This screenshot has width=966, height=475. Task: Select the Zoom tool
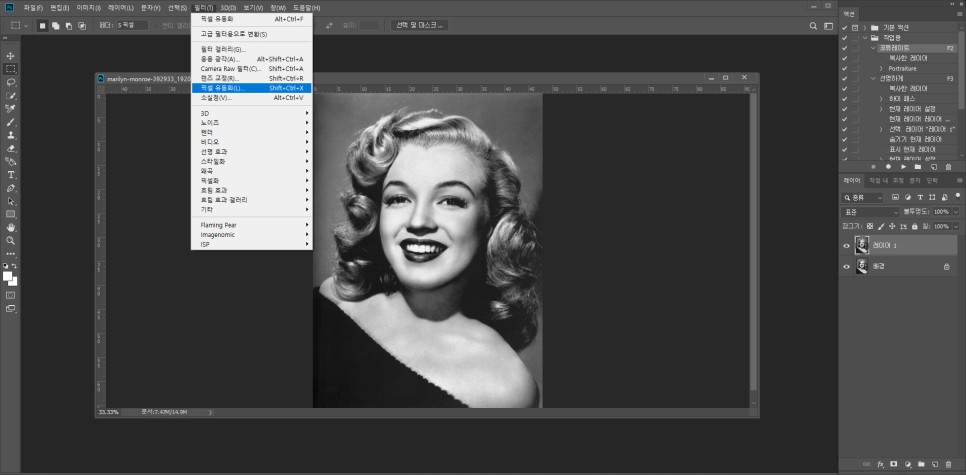(10, 240)
